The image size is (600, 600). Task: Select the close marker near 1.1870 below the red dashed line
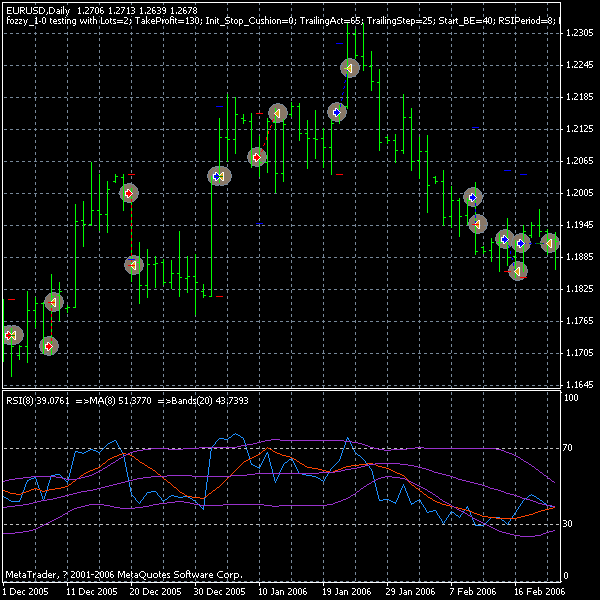pyautogui.click(x=134, y=265)
